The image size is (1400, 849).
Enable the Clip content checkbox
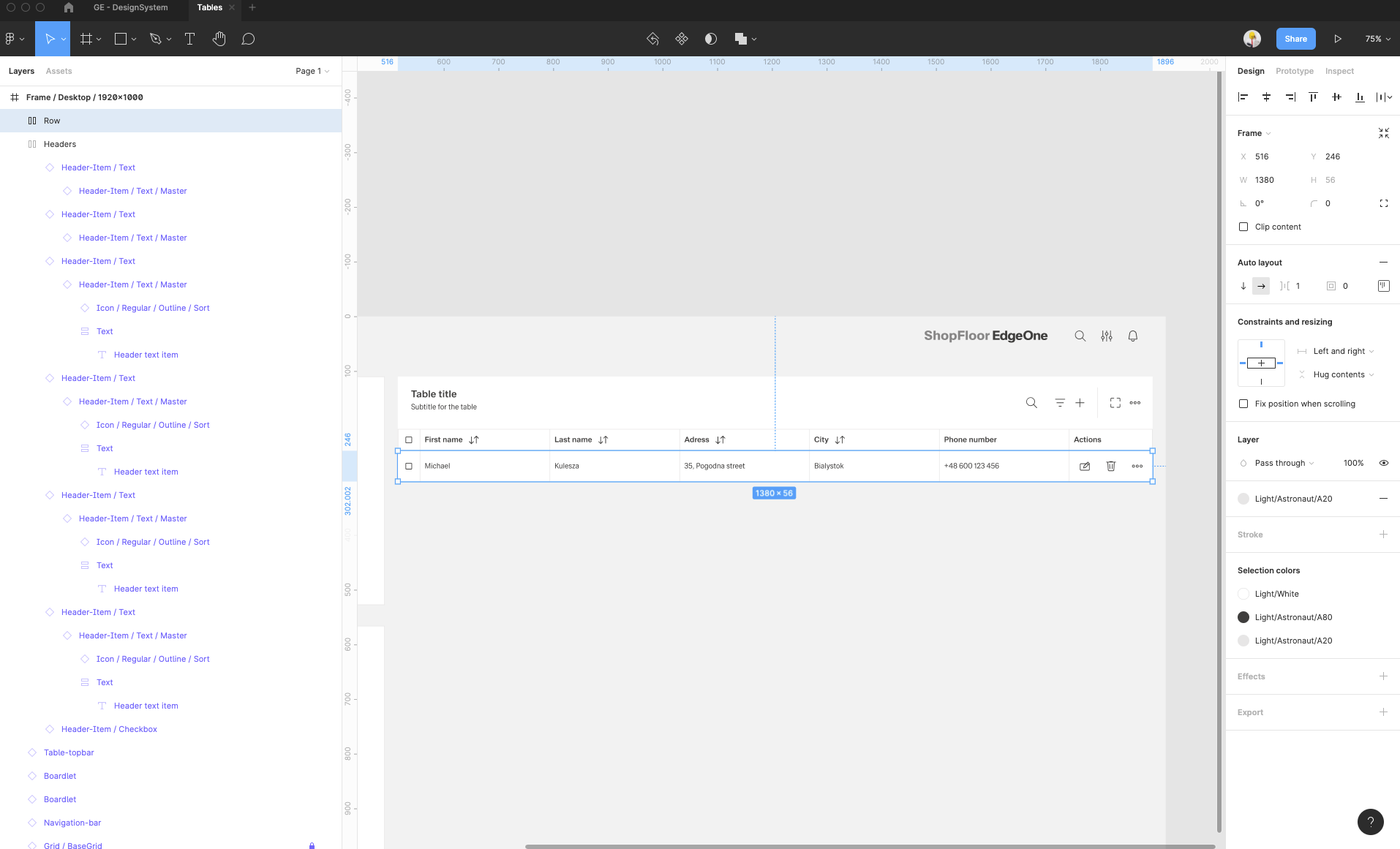pyautogui.click(x=1243, y=227)
